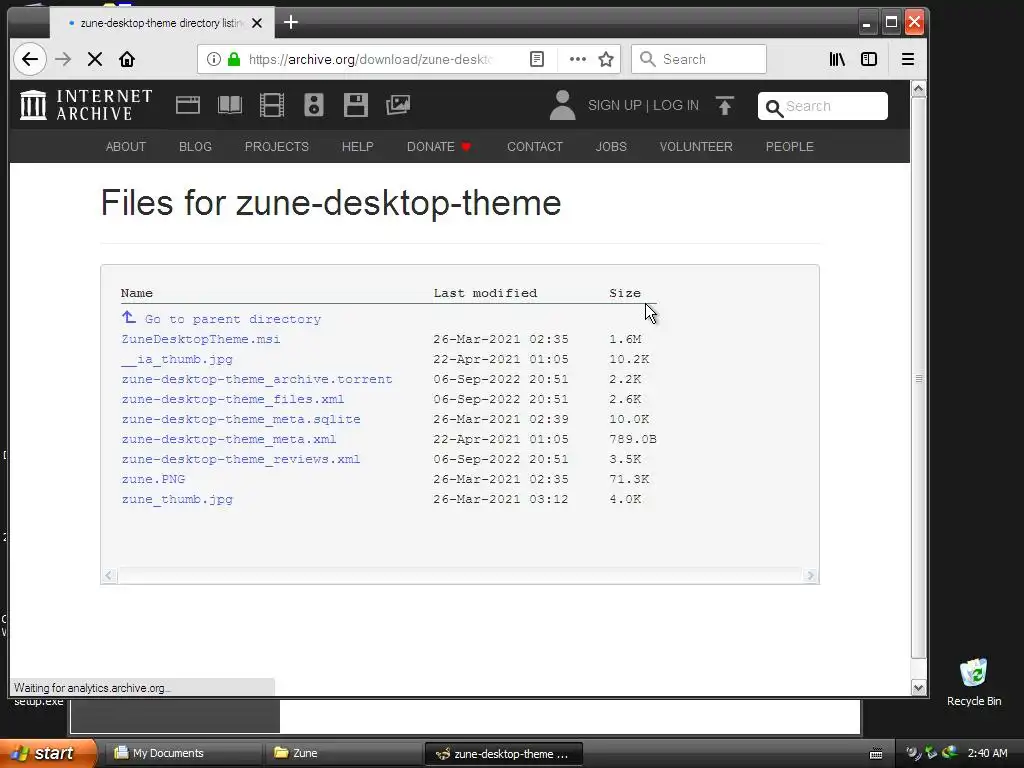This screenshot has width=1024, height=768.
Task: Click the page scrollbar down arrow
Action: tap(918, 687)
